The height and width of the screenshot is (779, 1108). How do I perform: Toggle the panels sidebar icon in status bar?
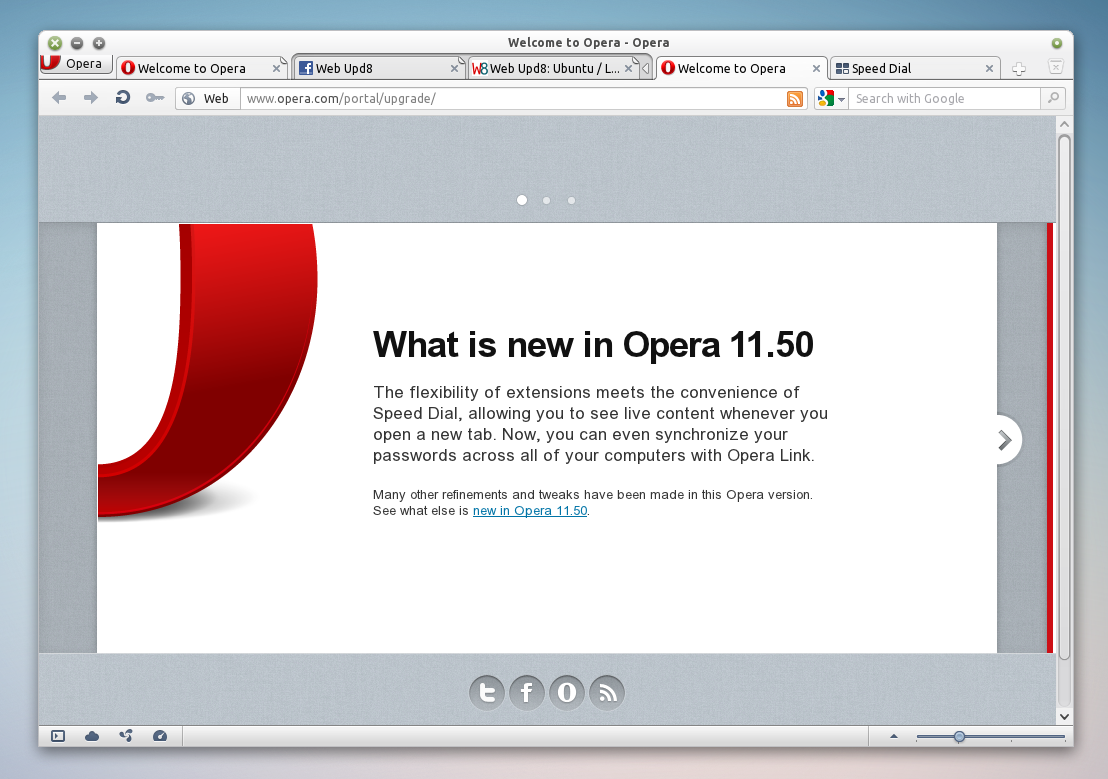point(58,737)
